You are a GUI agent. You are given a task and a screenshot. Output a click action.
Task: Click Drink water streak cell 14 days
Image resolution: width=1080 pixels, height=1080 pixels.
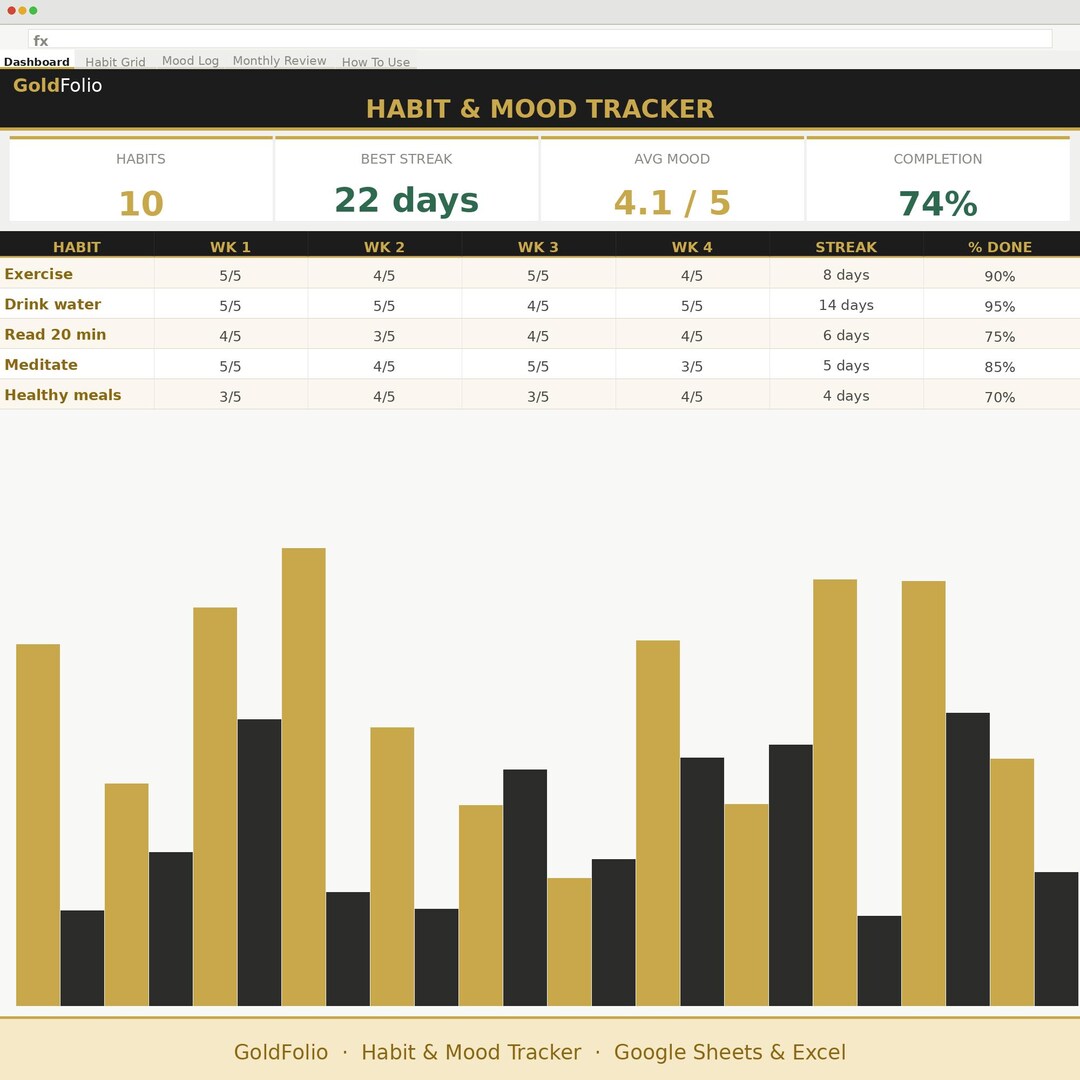tap(846, 304)
